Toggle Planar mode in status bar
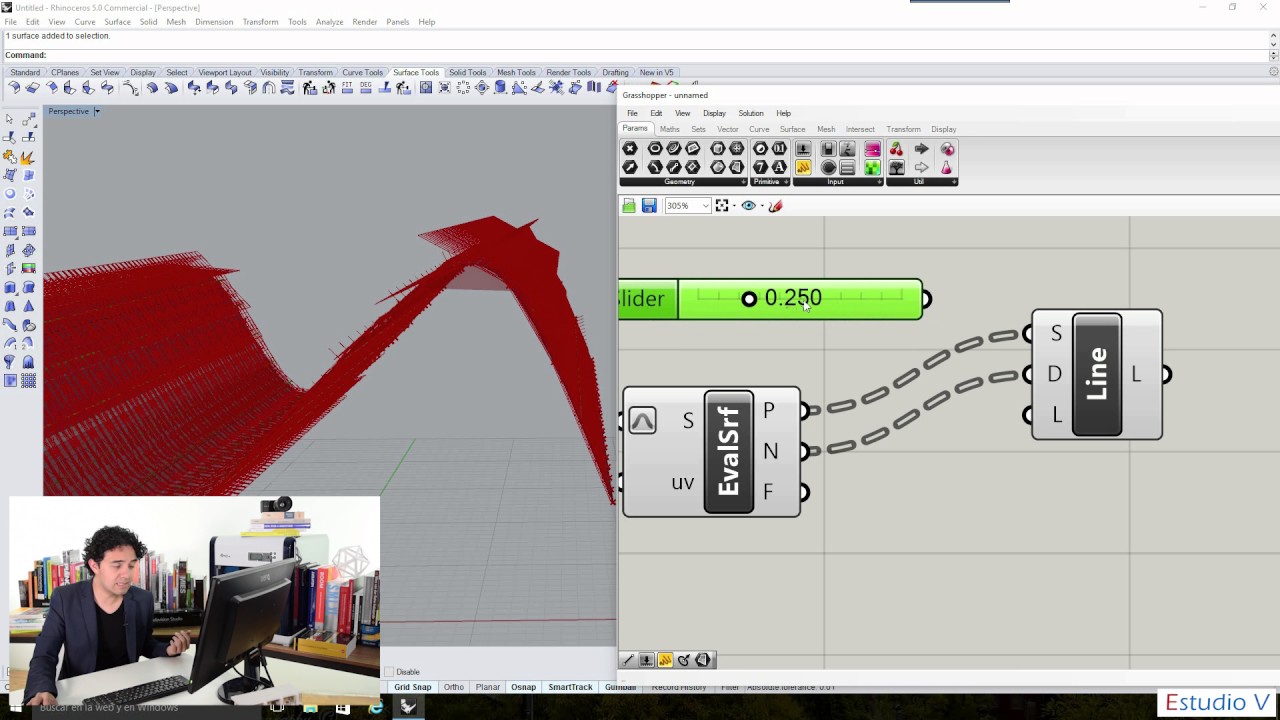Viewport: 1280px width, 720px height. tap(488, 687)
